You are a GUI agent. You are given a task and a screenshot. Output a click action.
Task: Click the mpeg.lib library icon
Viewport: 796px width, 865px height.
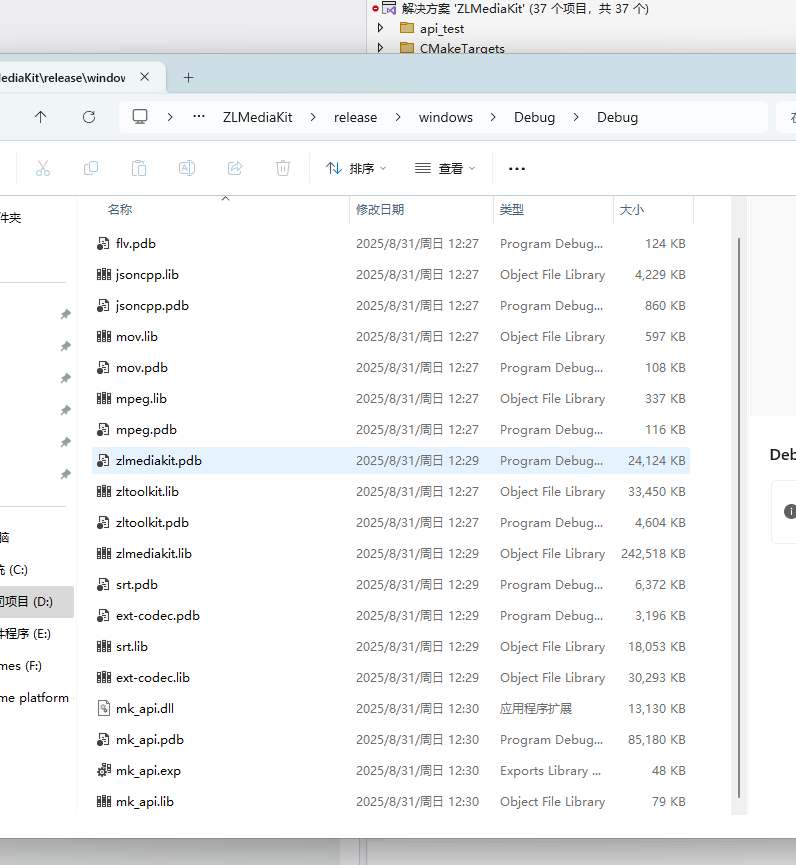tap(104, 398)
